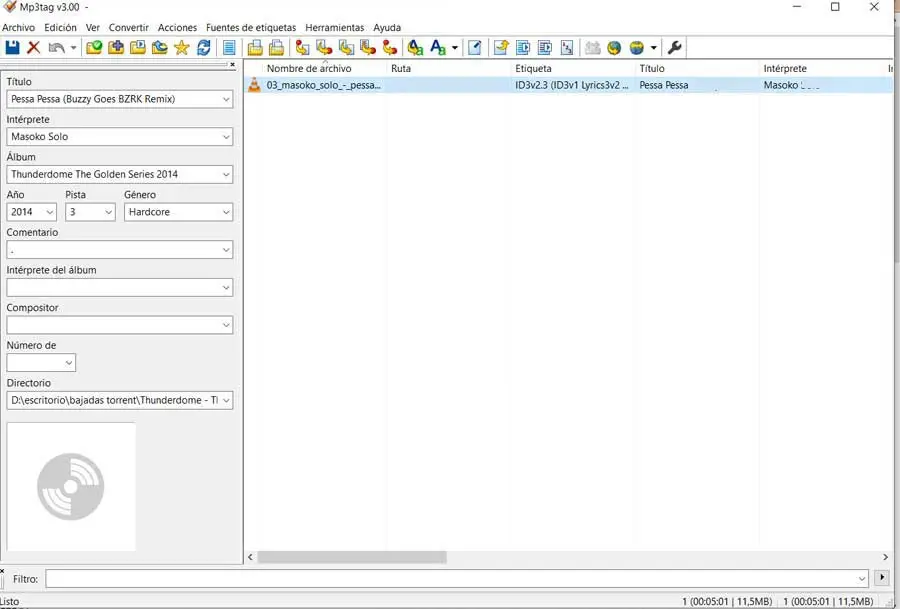Click the file list scroll left arrow
Viewport: 900px width, 609px height.
[250, 557]
